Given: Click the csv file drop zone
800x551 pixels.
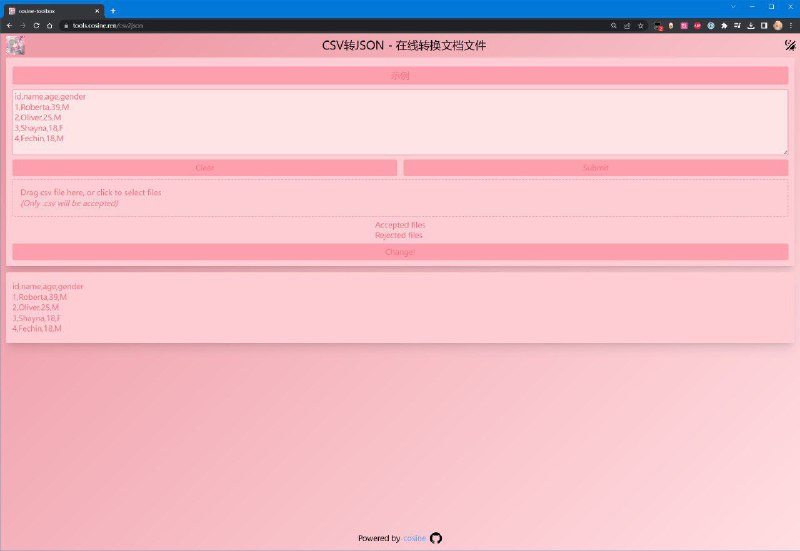Looking at the screenshot, I should (400, 197).
